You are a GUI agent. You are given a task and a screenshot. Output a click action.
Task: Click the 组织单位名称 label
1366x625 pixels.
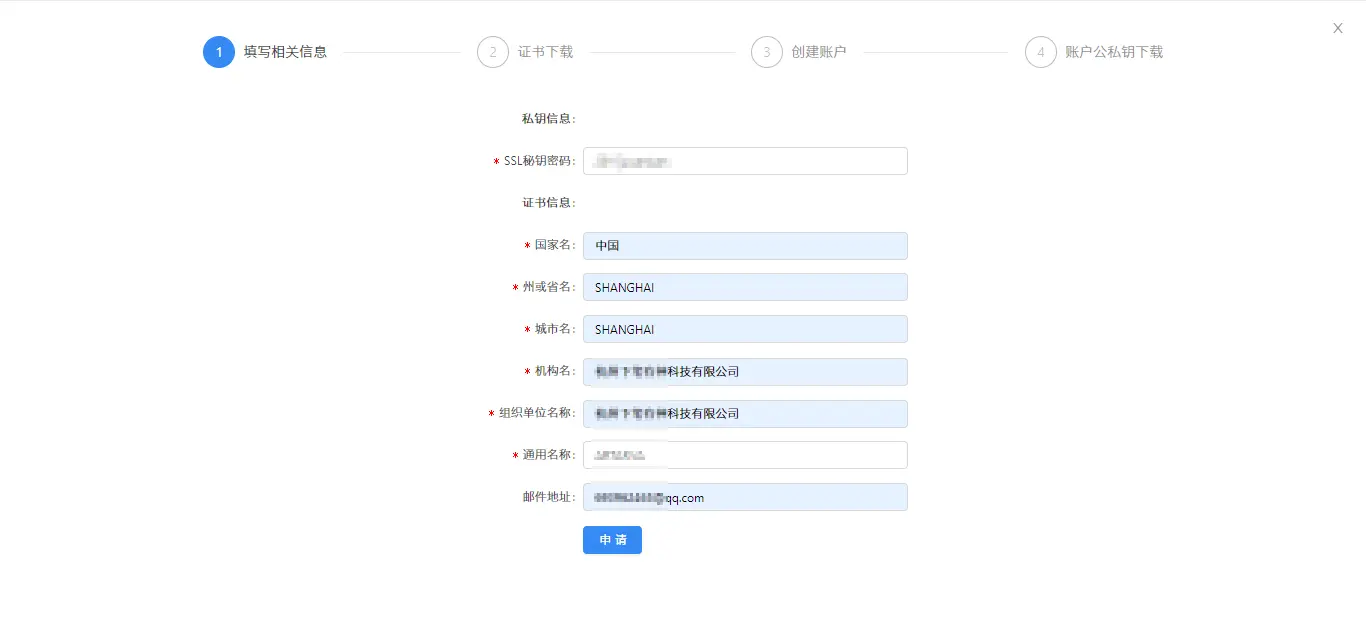(x=538, y=414)
